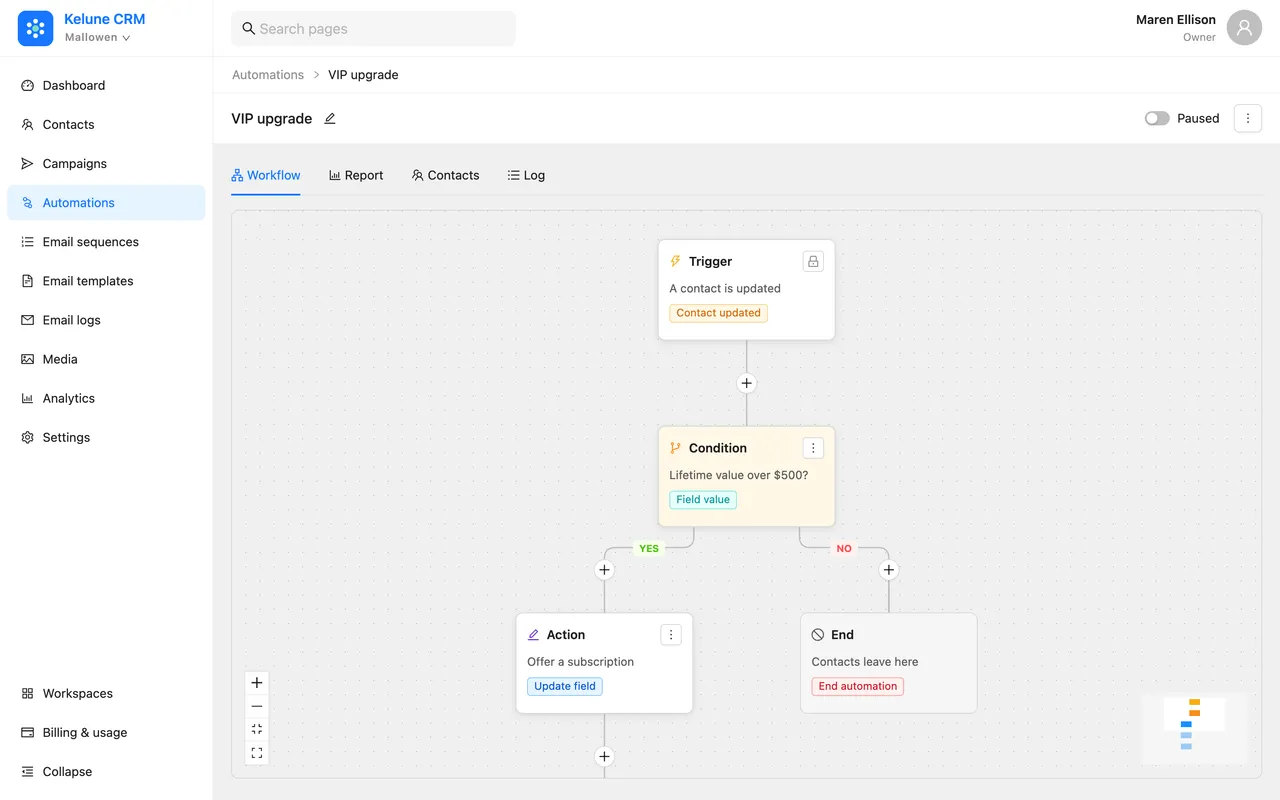Go to Dashboard in the sidebar
Screen dimensions: 1280x800
106,86
